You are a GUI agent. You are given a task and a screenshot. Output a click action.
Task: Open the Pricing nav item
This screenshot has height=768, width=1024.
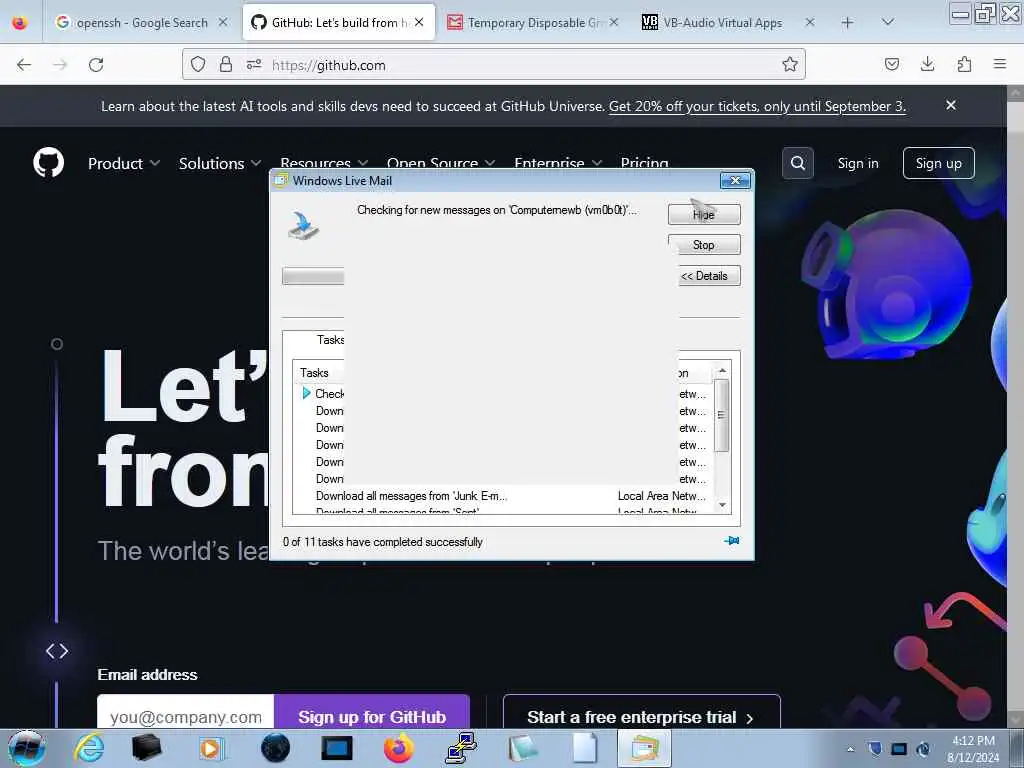(x=645, y=163)
